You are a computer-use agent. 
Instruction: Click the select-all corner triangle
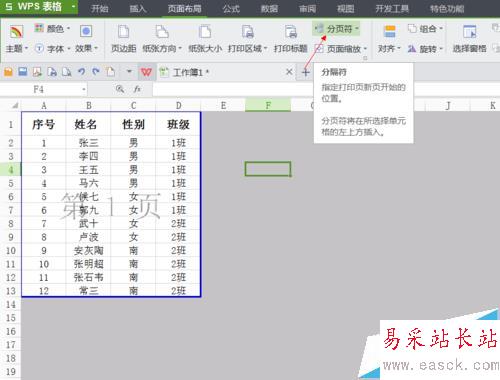tap(14, 106)
